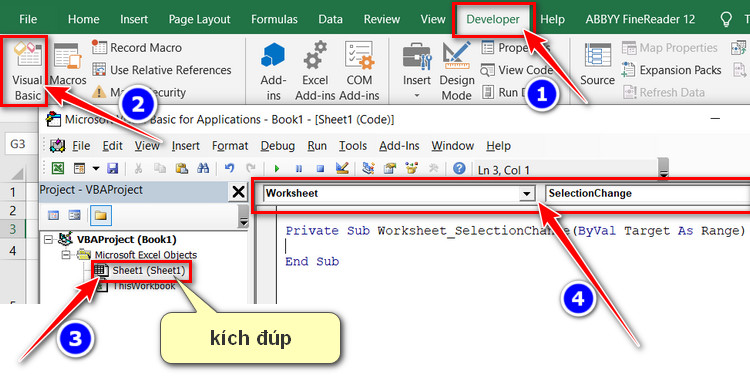Viewport: 750px width, 382px height.
Task: Open Project Explorer from the toolbar
Action: [x=368, y=168]
